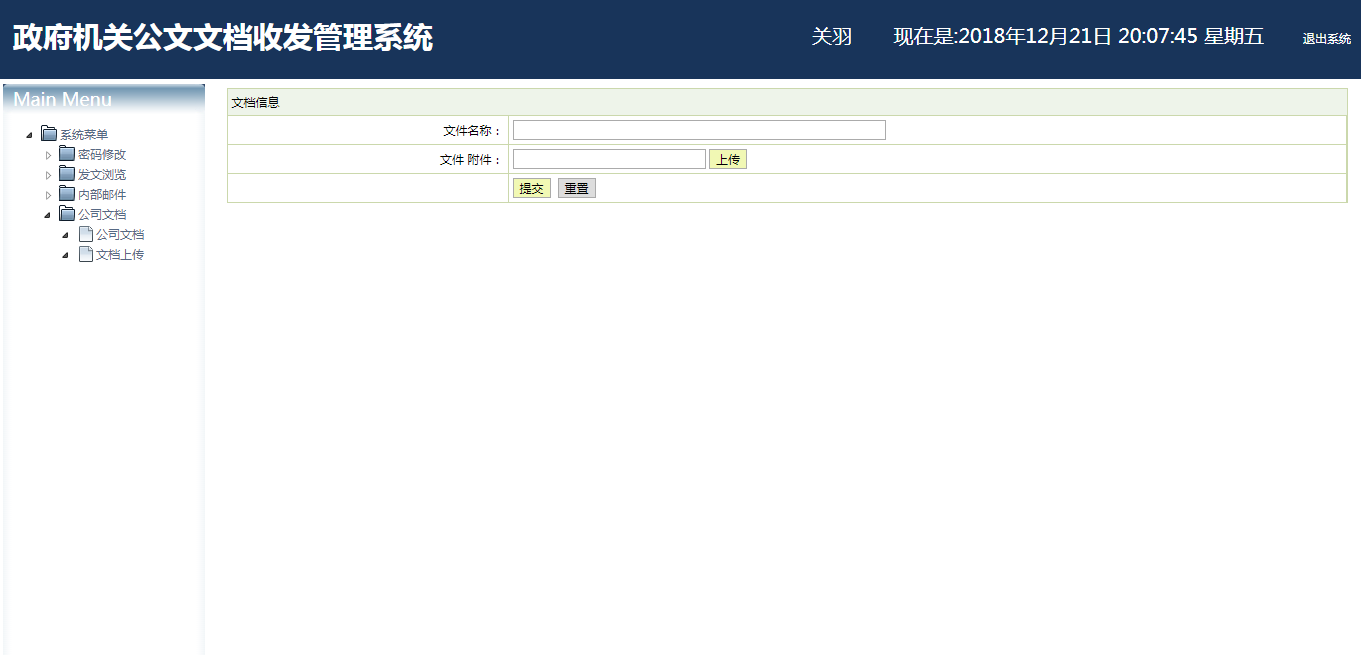
Task: Focus the 文件名称 text input field
Action: (x=699, y=130)
